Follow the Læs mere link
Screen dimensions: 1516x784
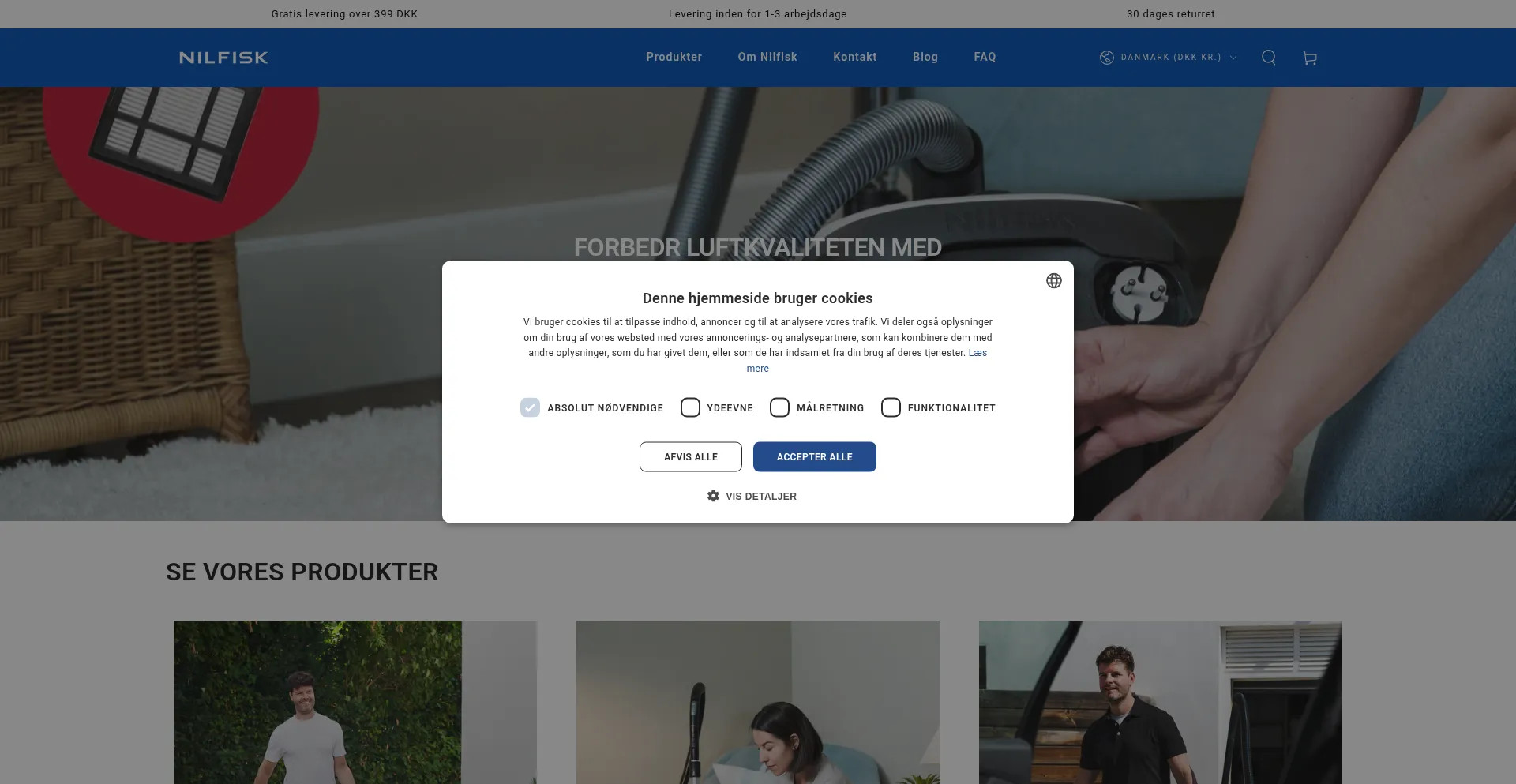tap(978, 353)
